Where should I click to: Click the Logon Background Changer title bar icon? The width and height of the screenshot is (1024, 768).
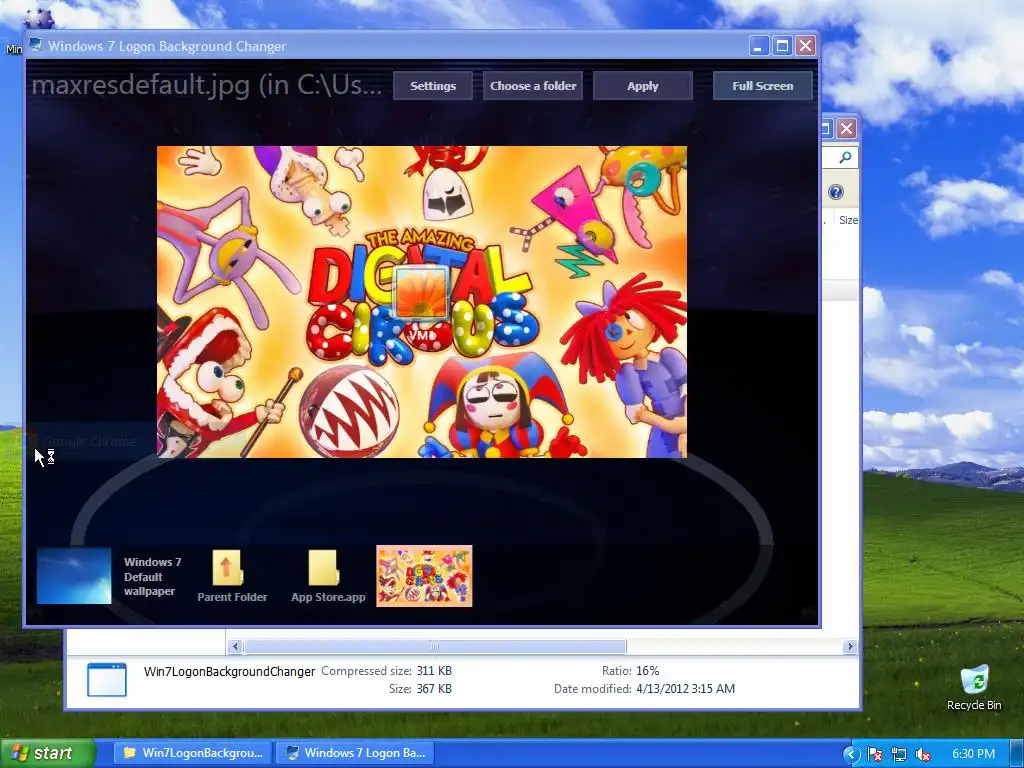36,46
